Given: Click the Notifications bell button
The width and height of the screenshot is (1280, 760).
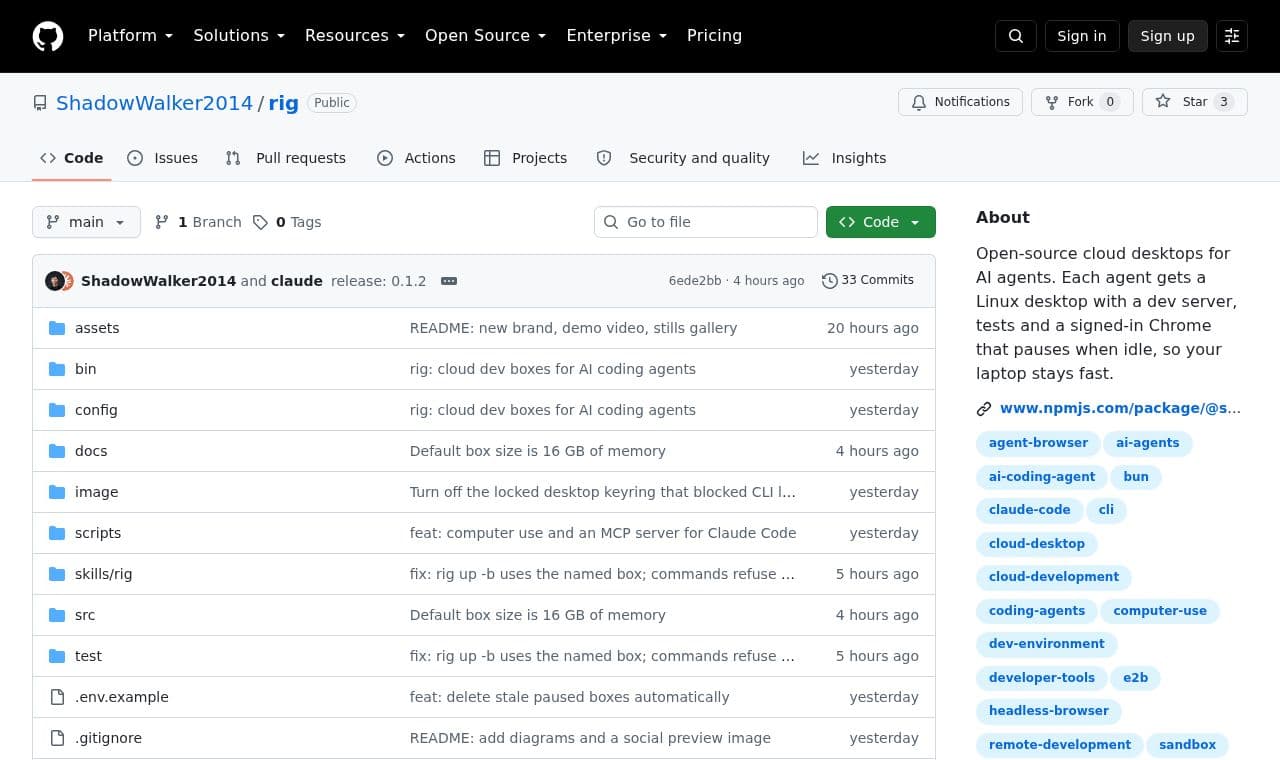Looking at the screenshot, I should (x=960, y=102).
